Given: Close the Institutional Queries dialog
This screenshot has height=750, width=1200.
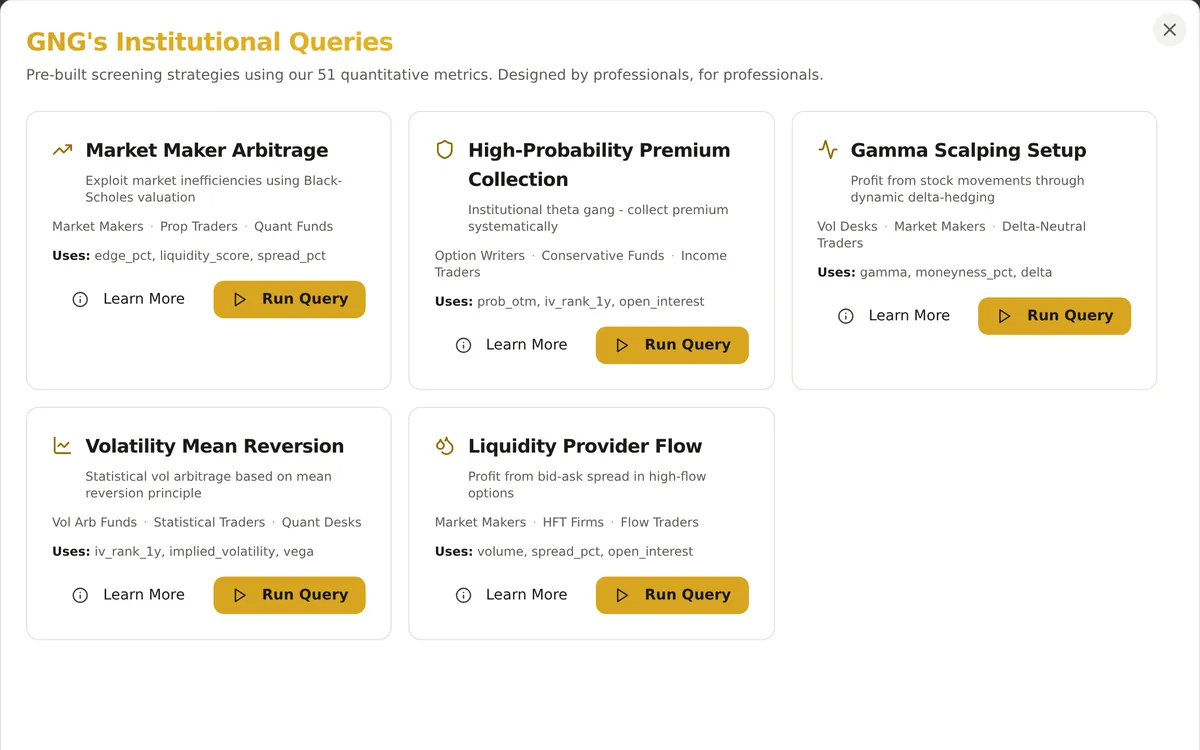Looking at the screenshot, I should (x=1169, y=30).
